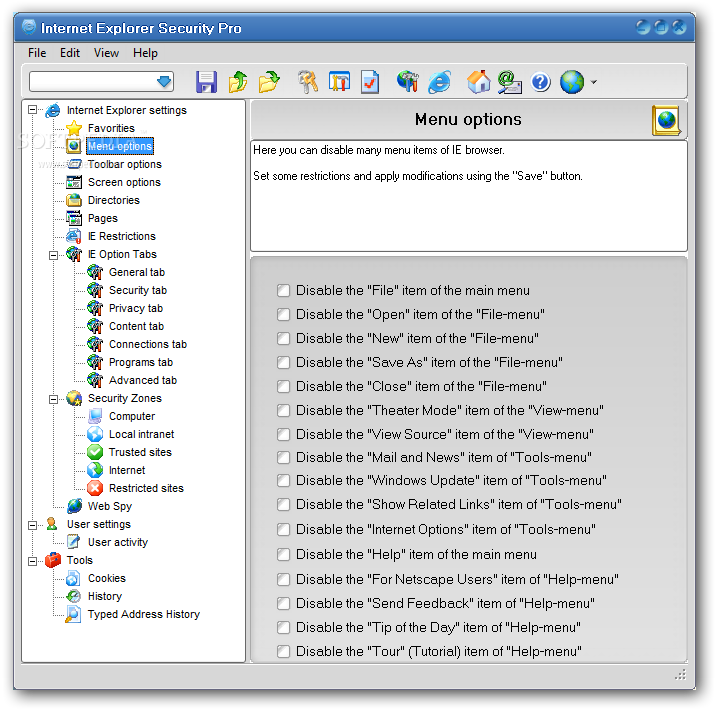Open the toolbar combo box dropdown
This screenshot has height=710, width=716.
click(x=164, y=82)
